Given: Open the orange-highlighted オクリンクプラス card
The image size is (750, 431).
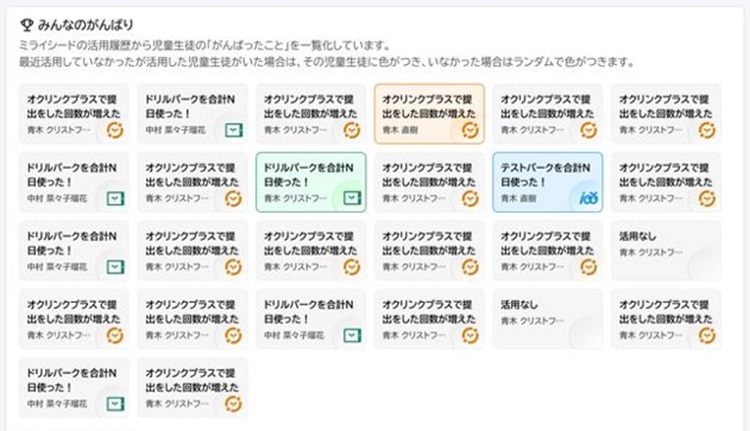Looking at the screenshot, I should 430,113.
